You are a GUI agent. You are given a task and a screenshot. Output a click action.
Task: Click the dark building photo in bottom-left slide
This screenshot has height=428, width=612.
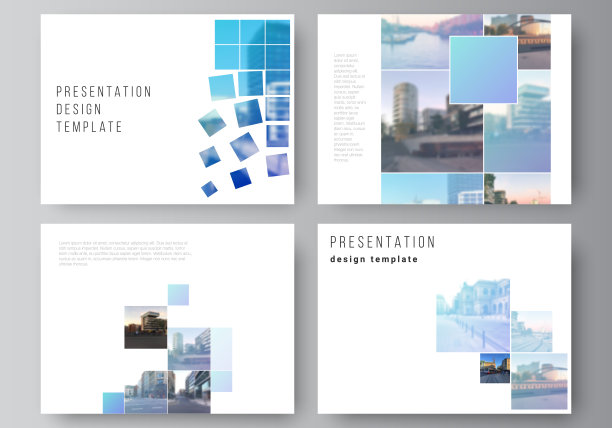145,328
